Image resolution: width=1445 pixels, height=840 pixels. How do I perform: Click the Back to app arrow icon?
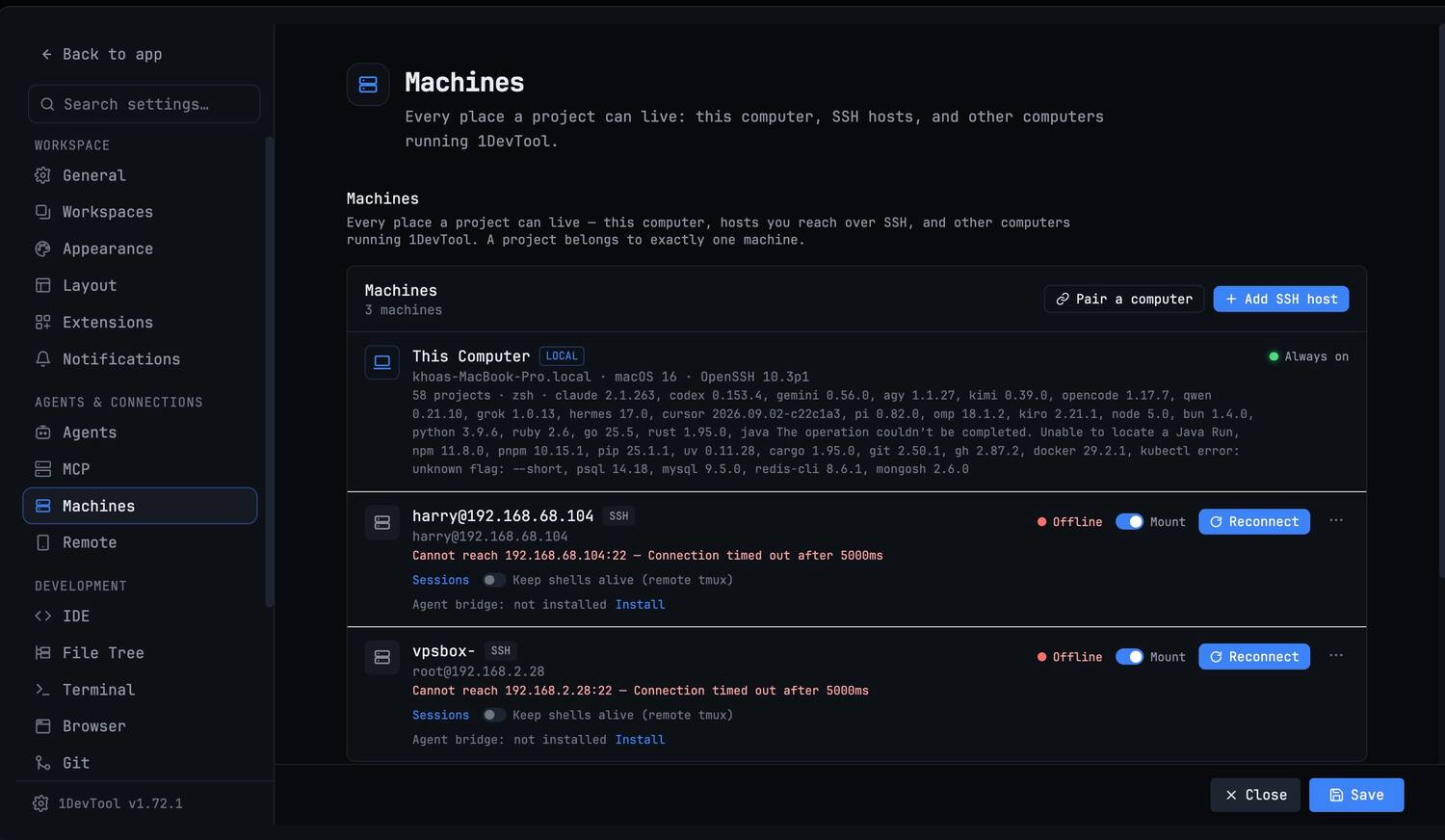point(46,54)
